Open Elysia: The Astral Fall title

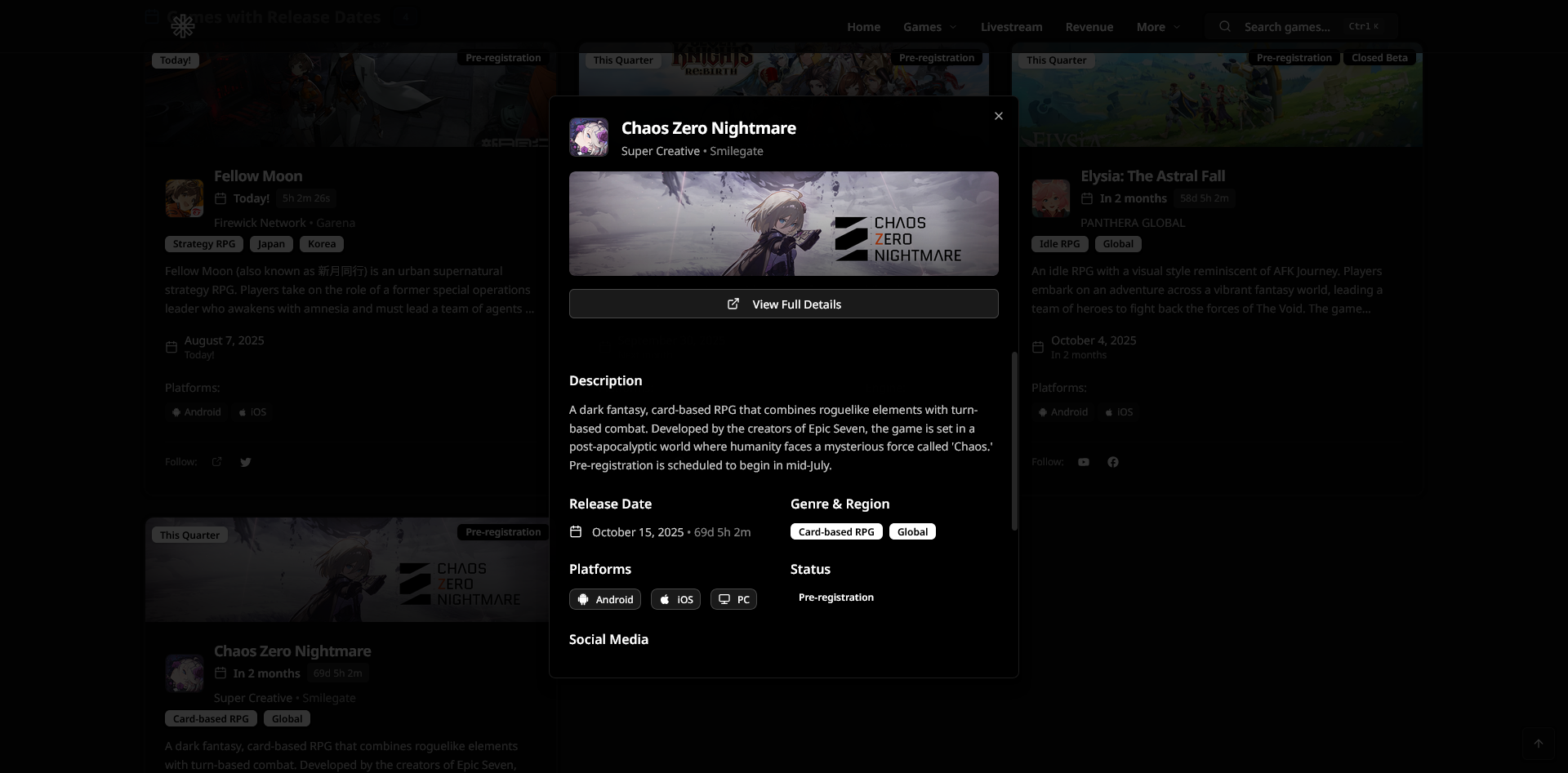click(x=1152, y=176)
